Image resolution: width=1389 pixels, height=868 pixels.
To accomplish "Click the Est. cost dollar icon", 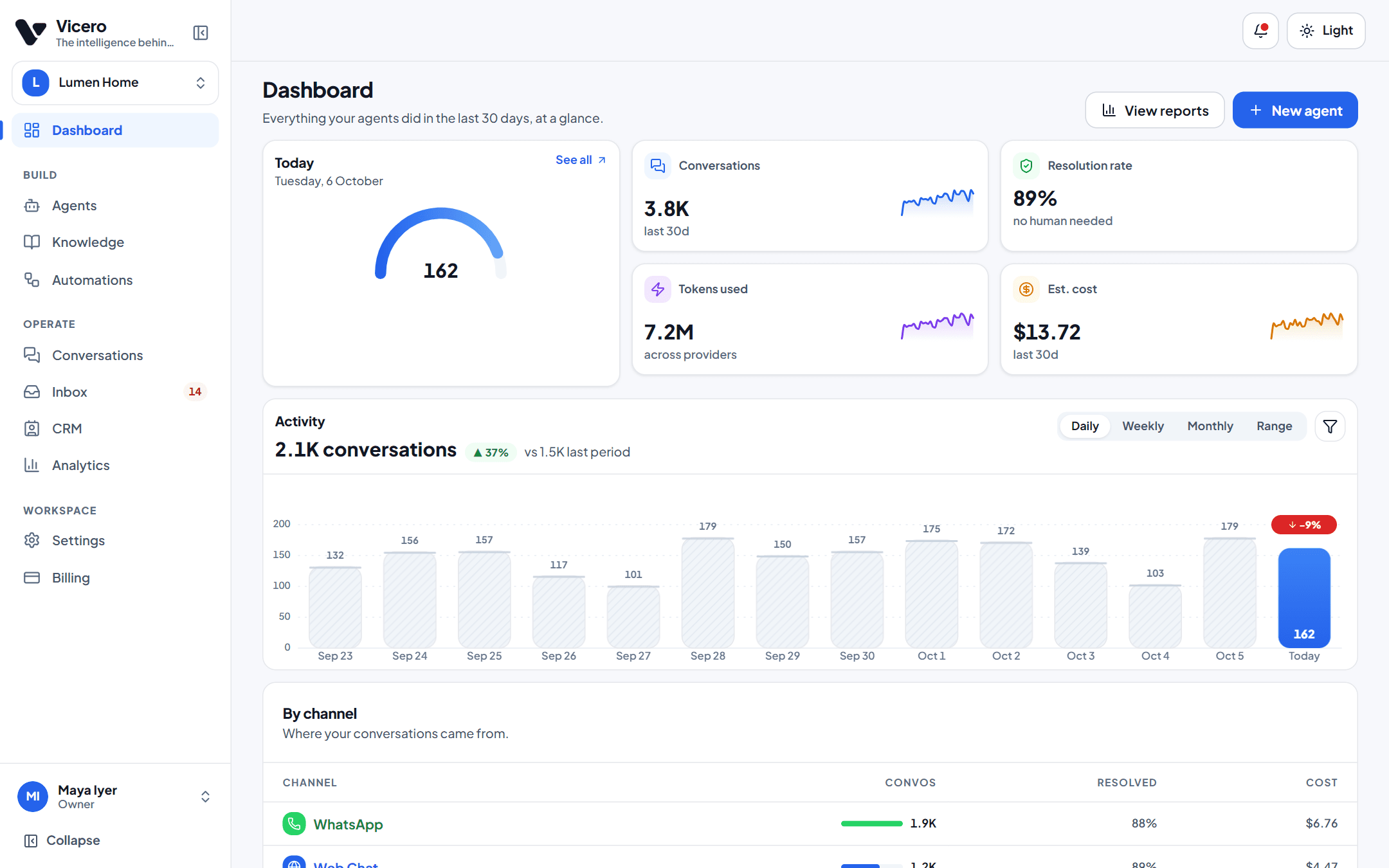I will pos(1026,289).
